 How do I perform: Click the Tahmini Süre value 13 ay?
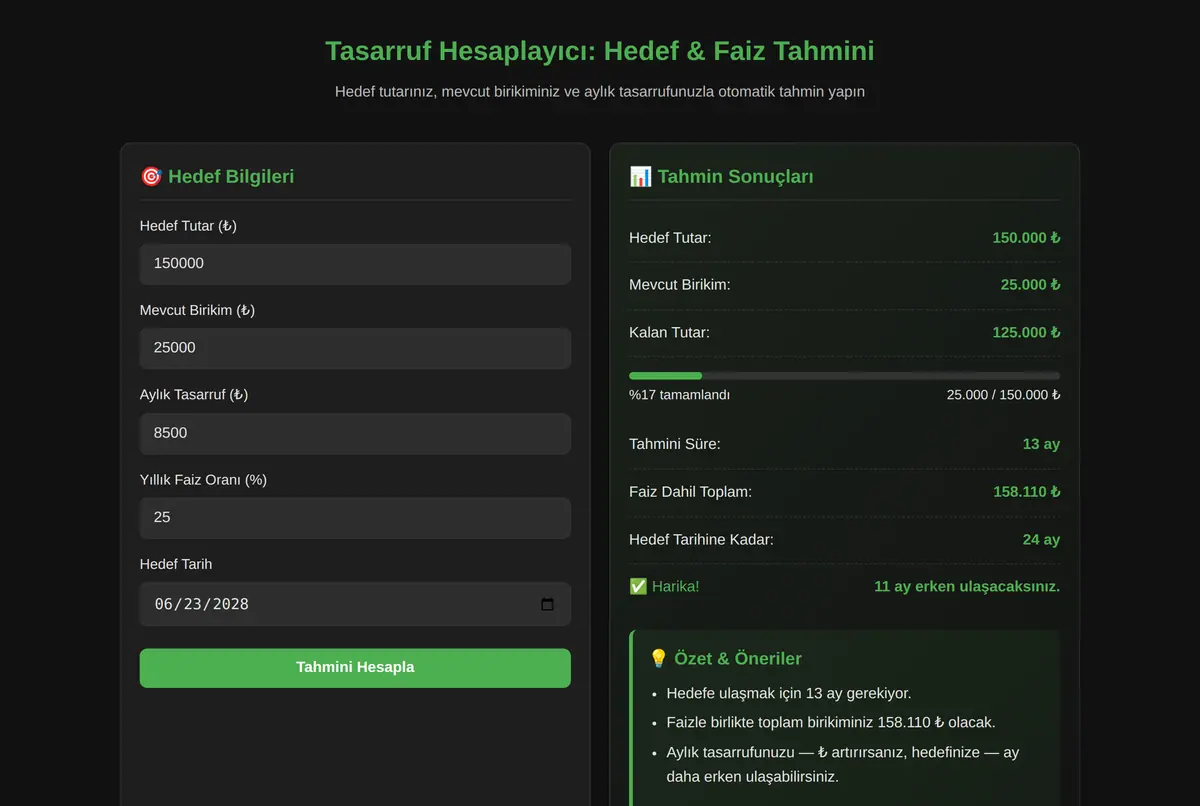(x=1041, y=444)
